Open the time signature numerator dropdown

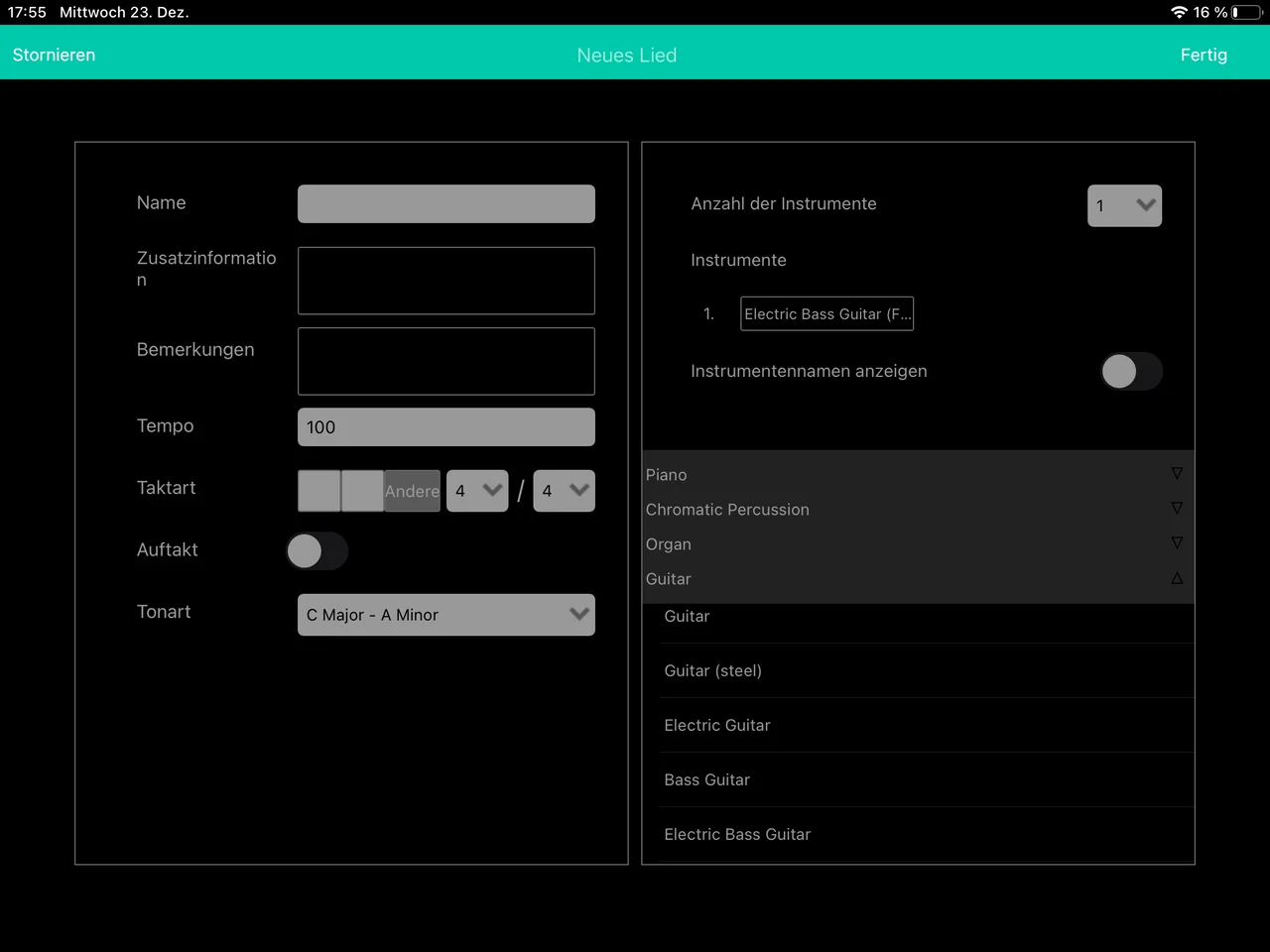(477, 491)
